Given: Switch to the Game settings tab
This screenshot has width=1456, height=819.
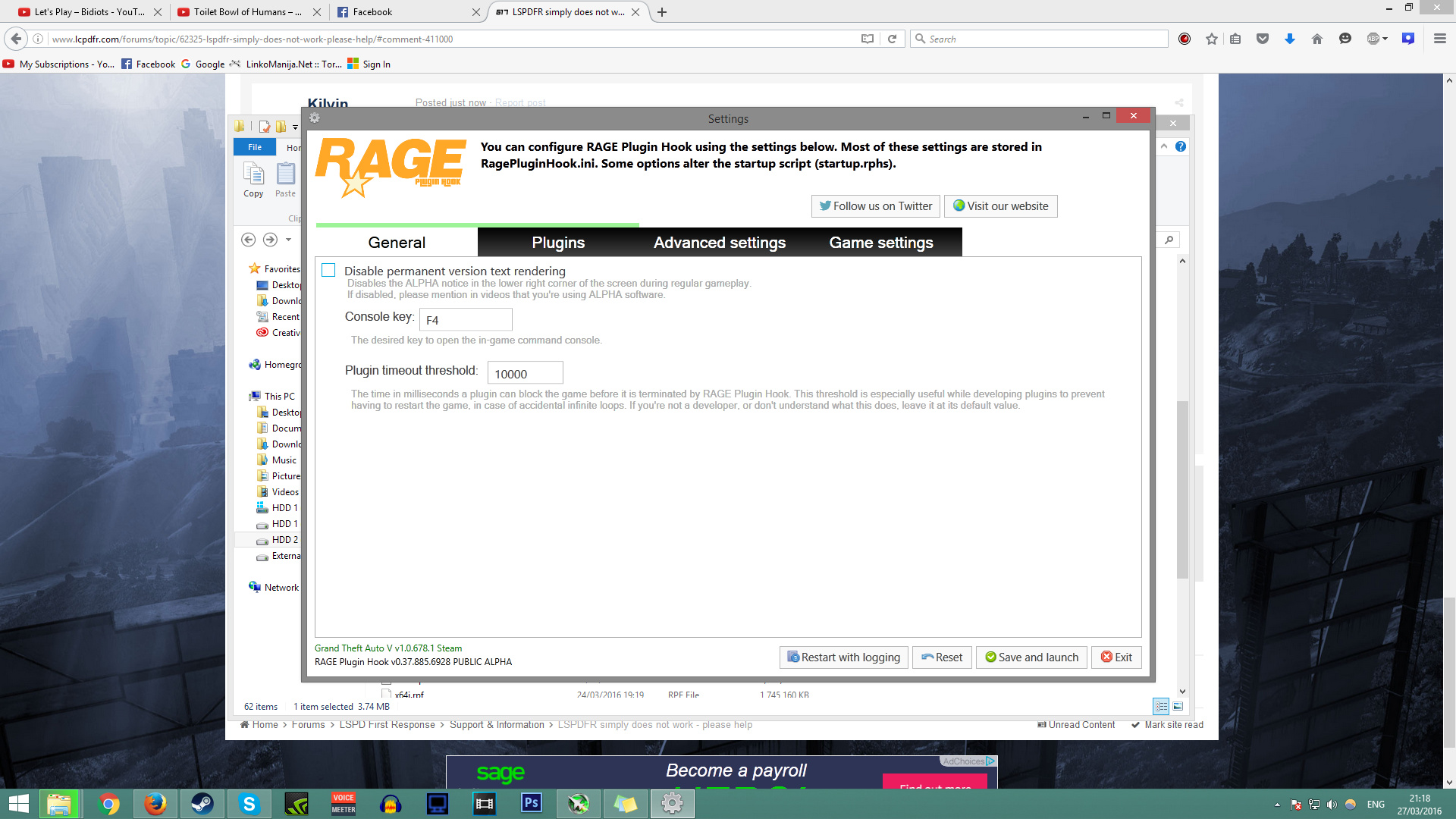Looking at the screenshot, I should [880, 243].
